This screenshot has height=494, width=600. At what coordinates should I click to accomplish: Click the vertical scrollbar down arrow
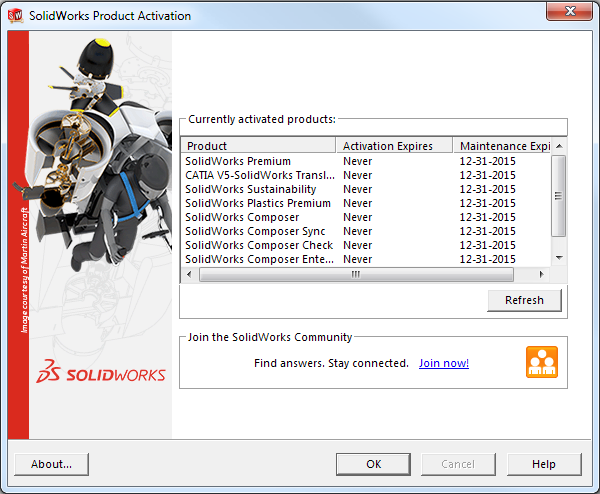559,258
